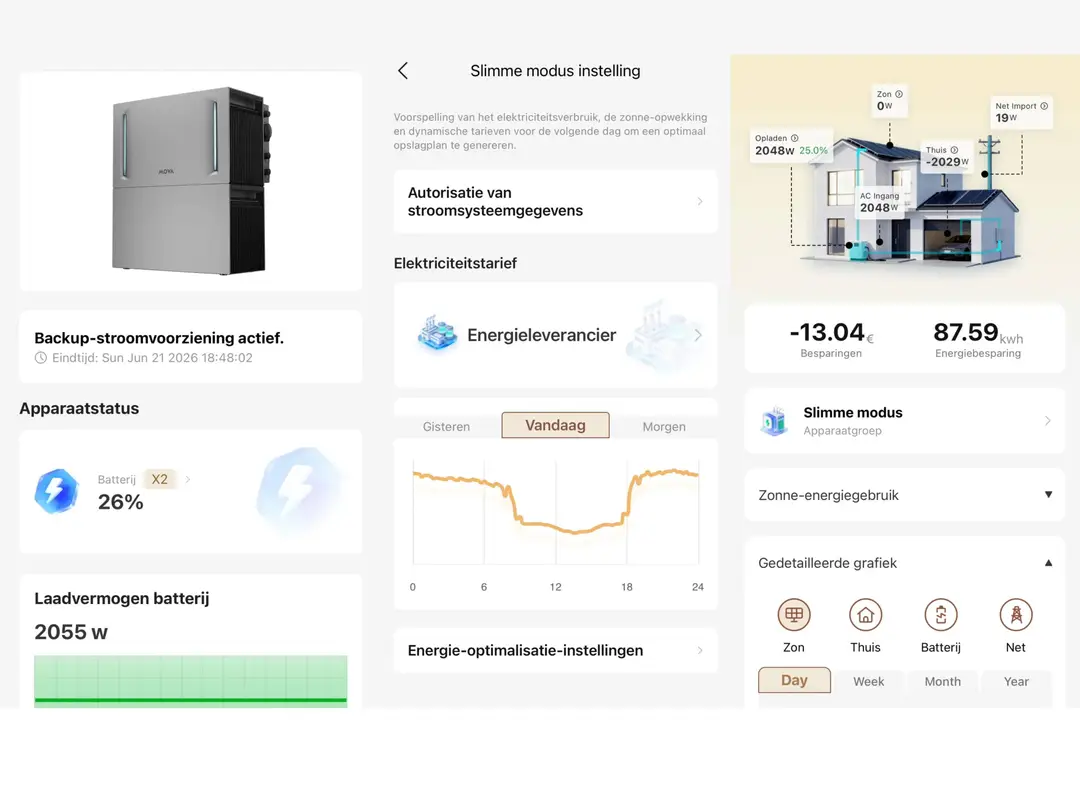Click the clock icon beside Eindtijd
This screenshot has height=810, width=1080.
click(x=41, y=357)
